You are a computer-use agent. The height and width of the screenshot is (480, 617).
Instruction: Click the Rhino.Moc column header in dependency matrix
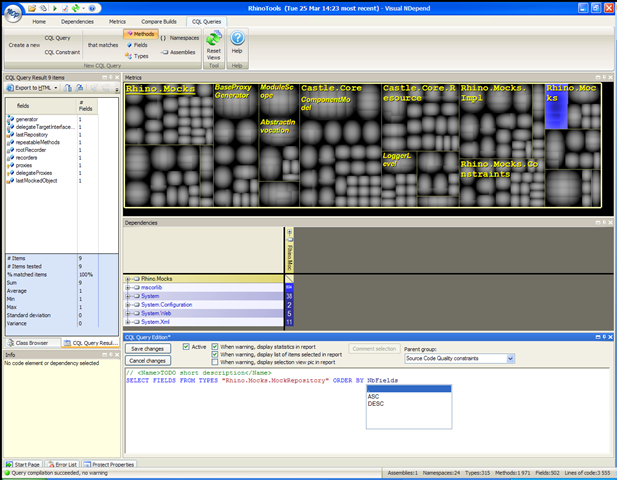coord(289,250)
